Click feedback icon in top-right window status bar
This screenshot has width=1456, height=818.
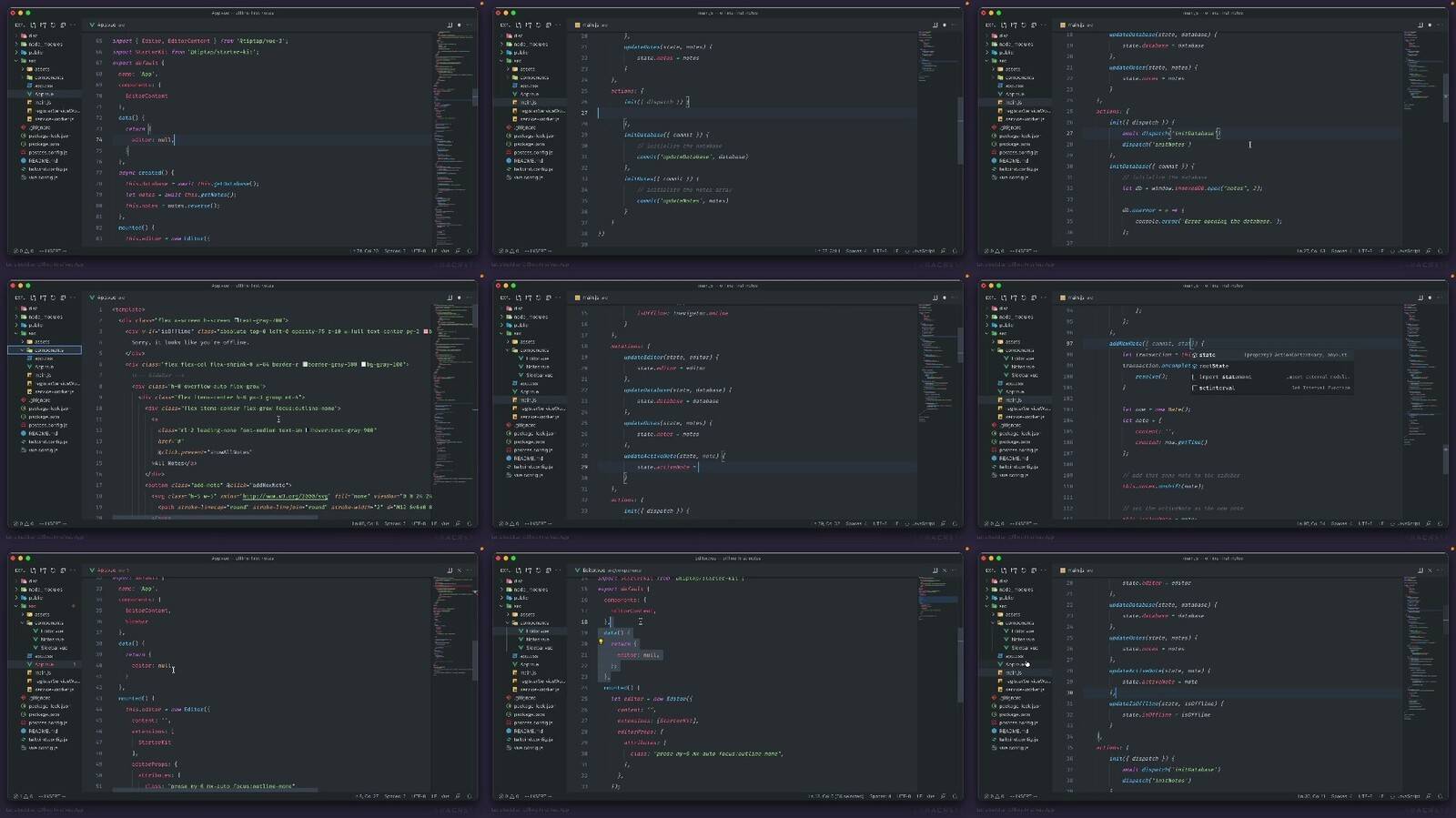pos(1428,250)
